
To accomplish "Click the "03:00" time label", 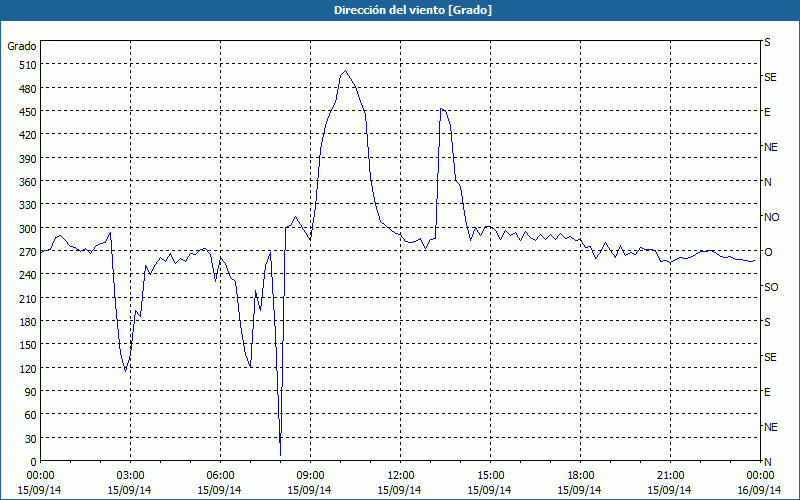I will (x=130, y=476).
